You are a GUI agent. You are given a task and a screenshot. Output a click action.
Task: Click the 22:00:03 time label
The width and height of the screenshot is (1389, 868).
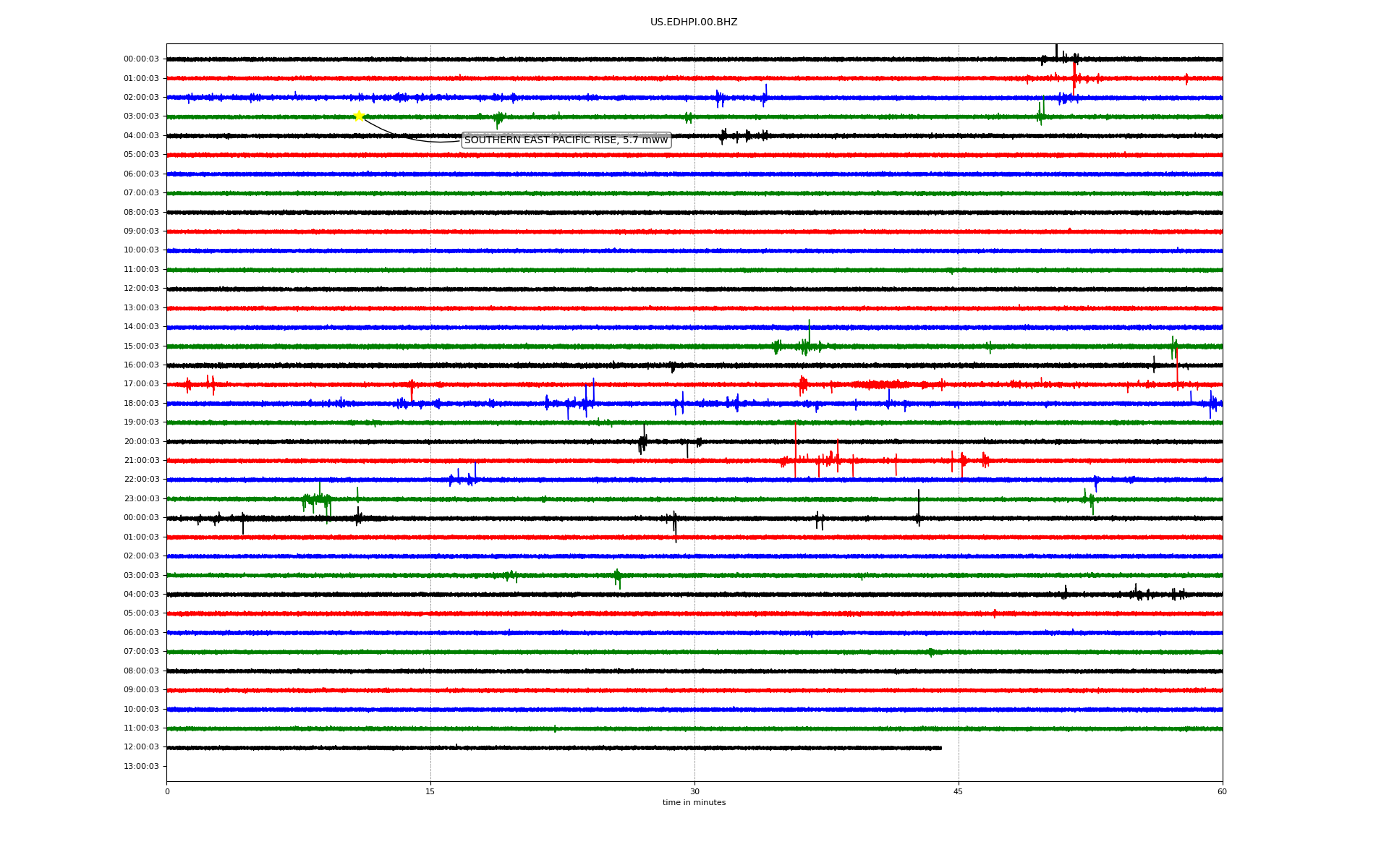(x=141, y=480)
